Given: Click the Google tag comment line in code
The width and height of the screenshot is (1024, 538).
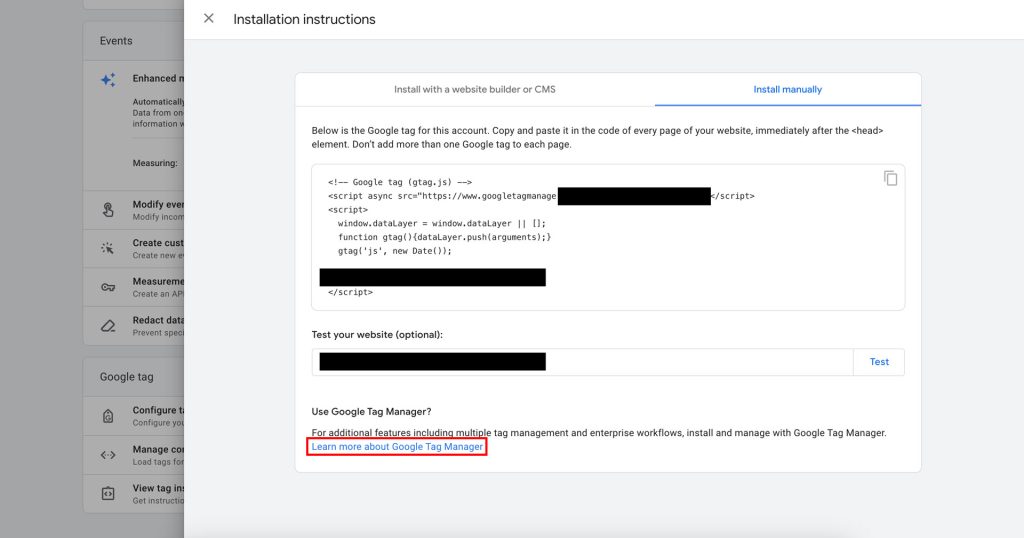Looking at the screenshot, I should [400, 182].
